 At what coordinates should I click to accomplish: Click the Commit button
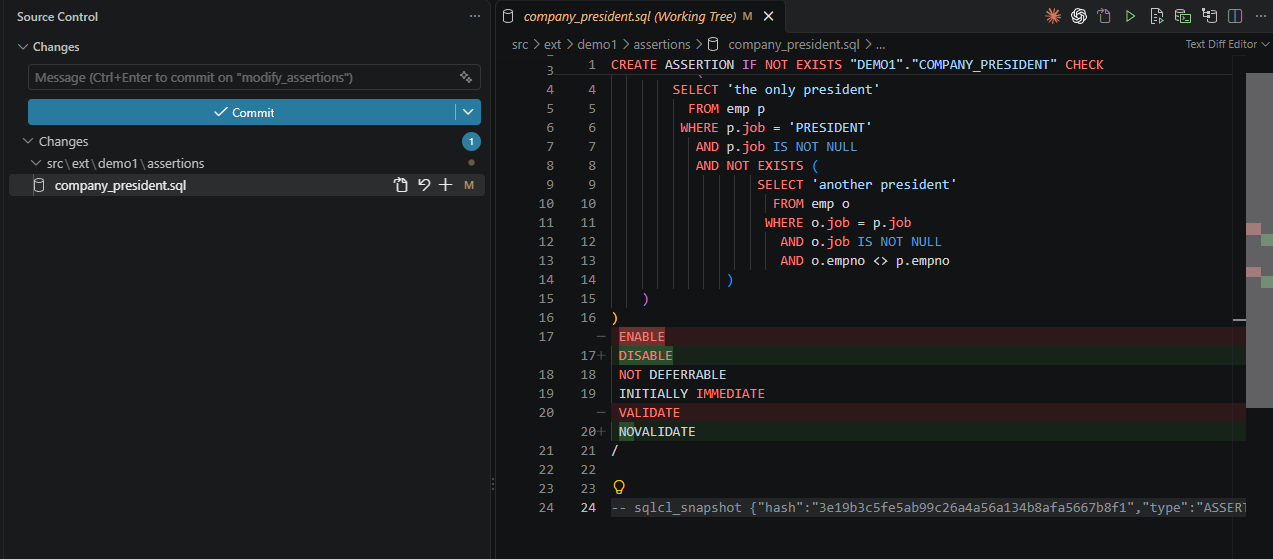(x=242, y=112)
